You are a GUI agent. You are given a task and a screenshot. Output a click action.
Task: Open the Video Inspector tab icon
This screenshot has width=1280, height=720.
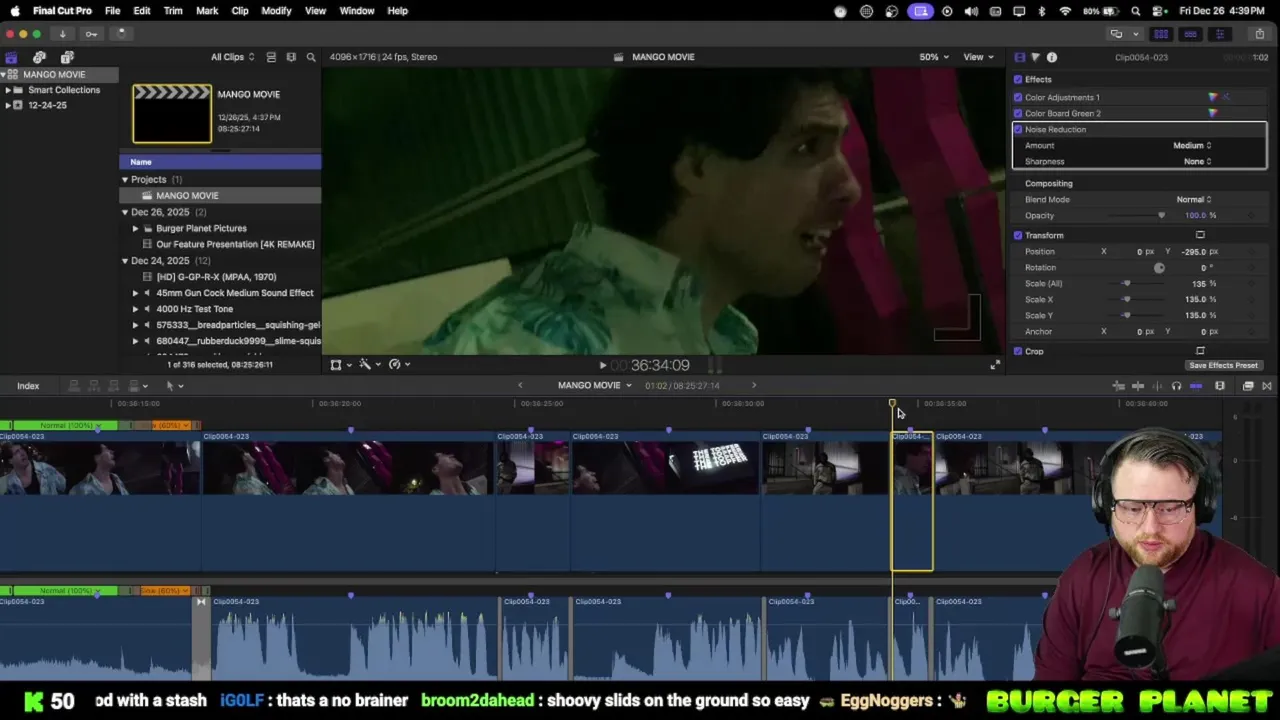[x=1019, y=57]
